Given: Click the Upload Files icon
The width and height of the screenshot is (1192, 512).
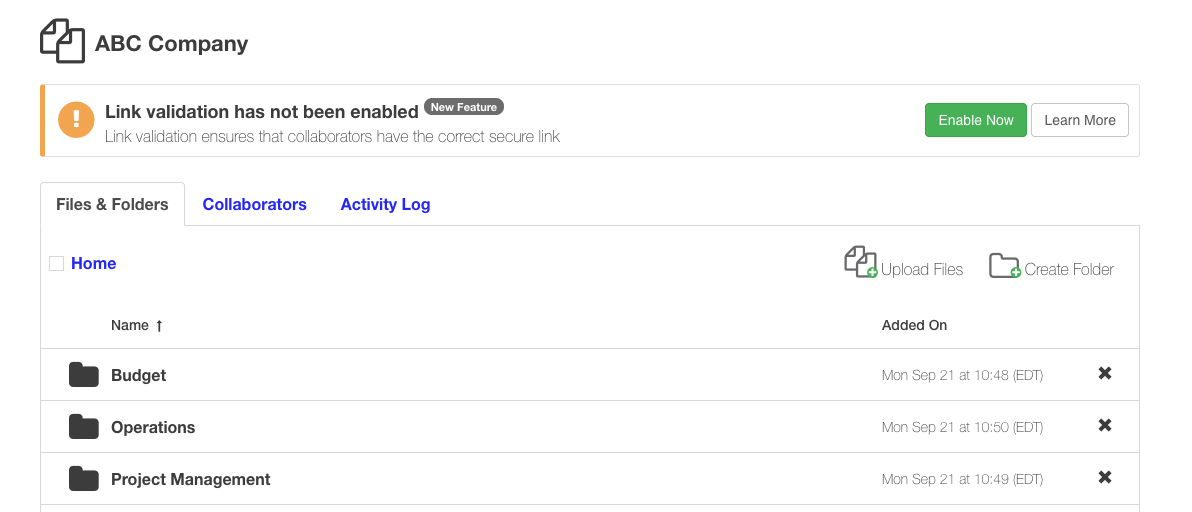Looking at the screenshot, I should [x=860, y=263].
